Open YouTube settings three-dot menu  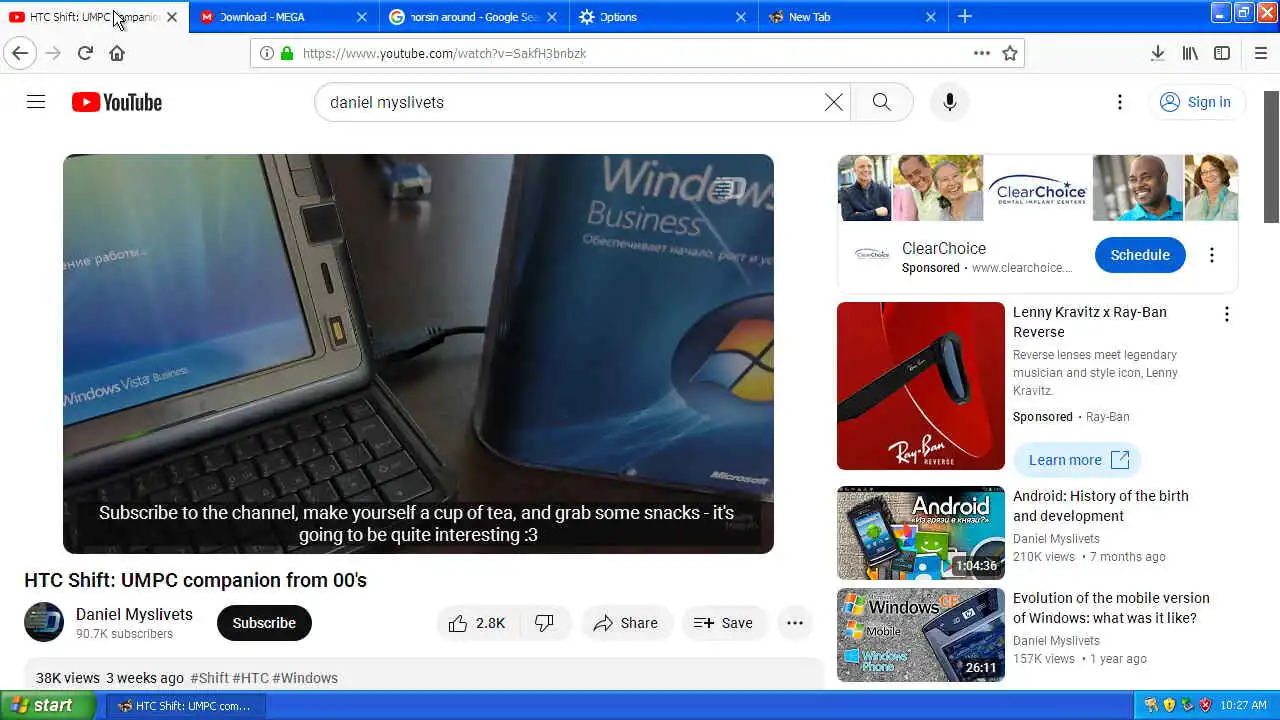click(x=1119, y=102)
